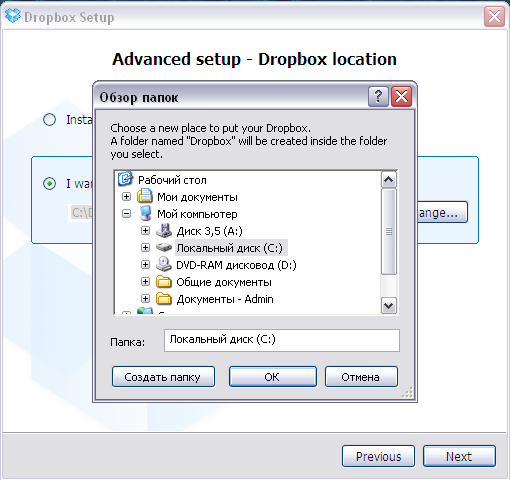Click the Общие документы folder icon
Viewport: 510px width, 480px height.
point(164,282)
